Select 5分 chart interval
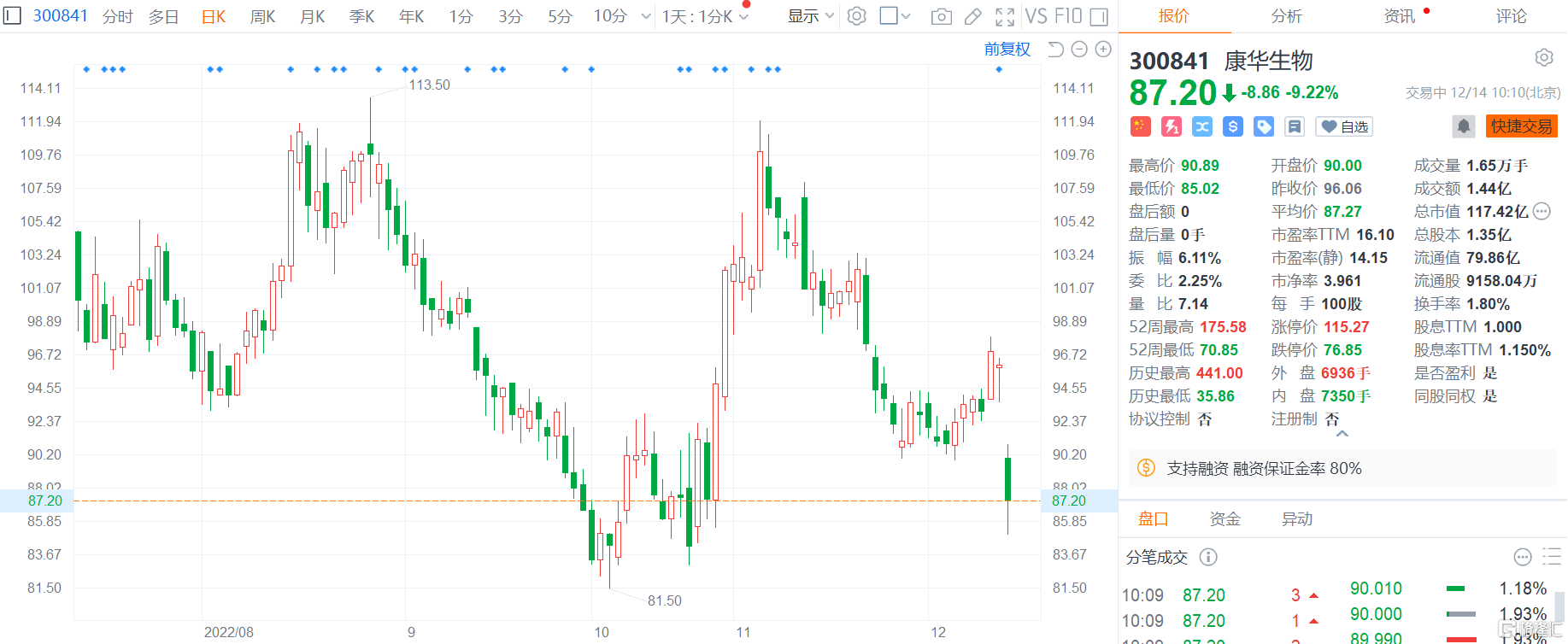1568x644 pixels. (x=560, y=16)
